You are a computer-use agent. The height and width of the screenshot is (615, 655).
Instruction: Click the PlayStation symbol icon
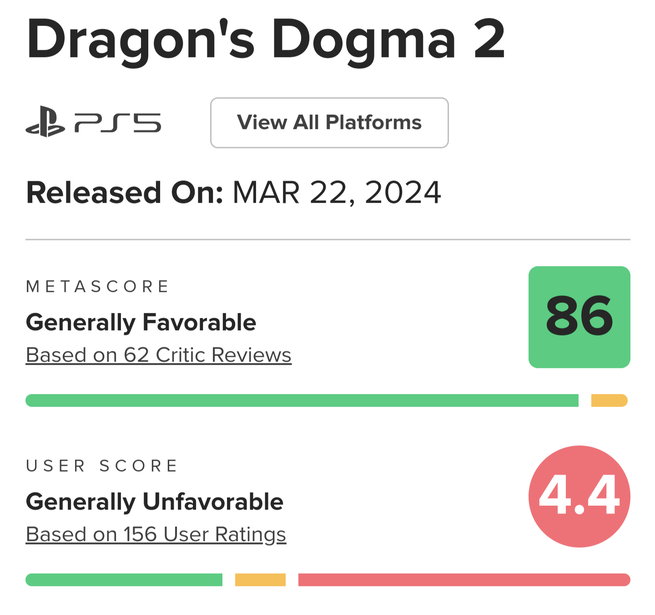(x=46, y=124)
